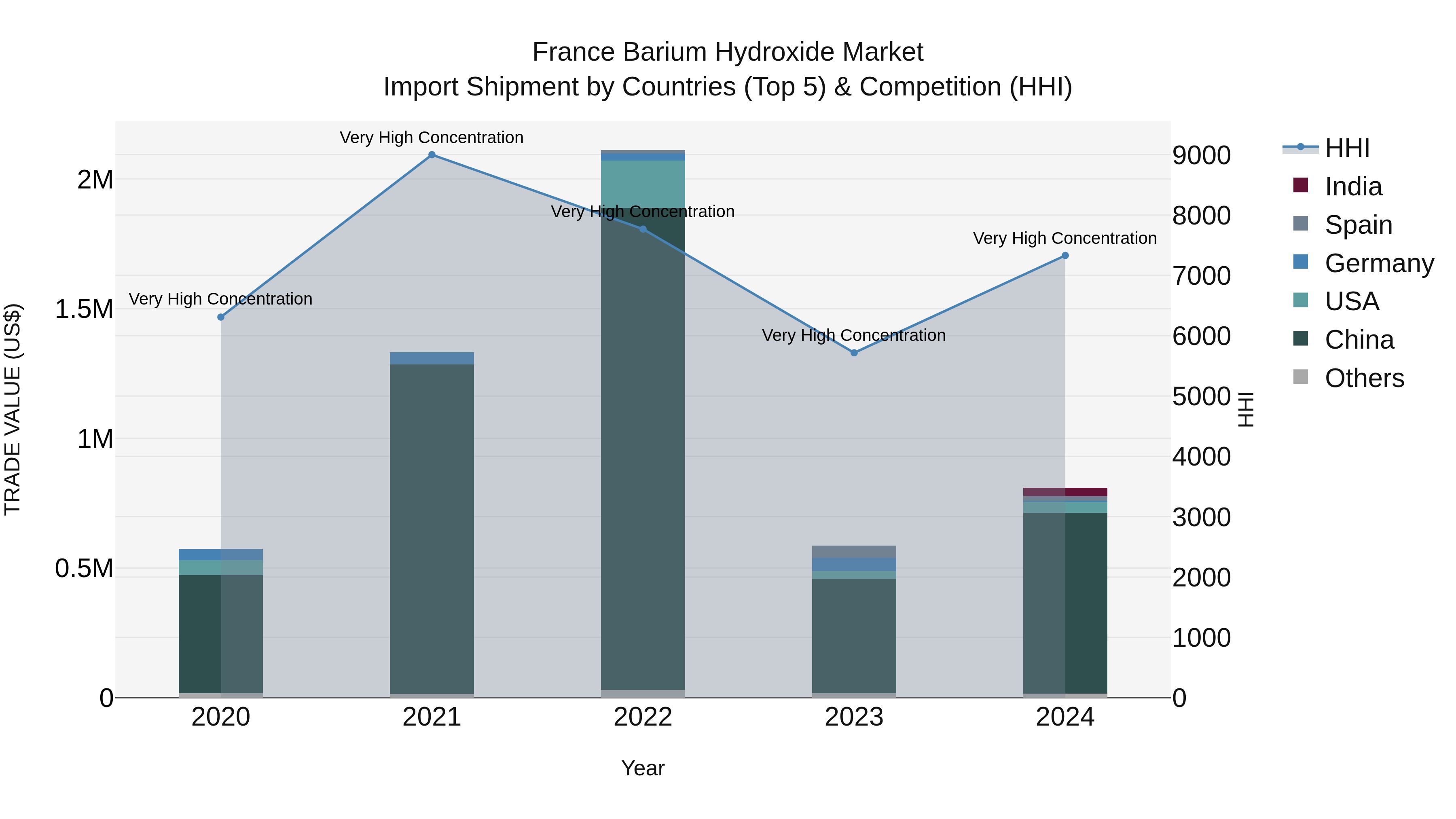1456x819 pixels.
Task: Click the Others gray color swatch
Action: point(1301,377)
